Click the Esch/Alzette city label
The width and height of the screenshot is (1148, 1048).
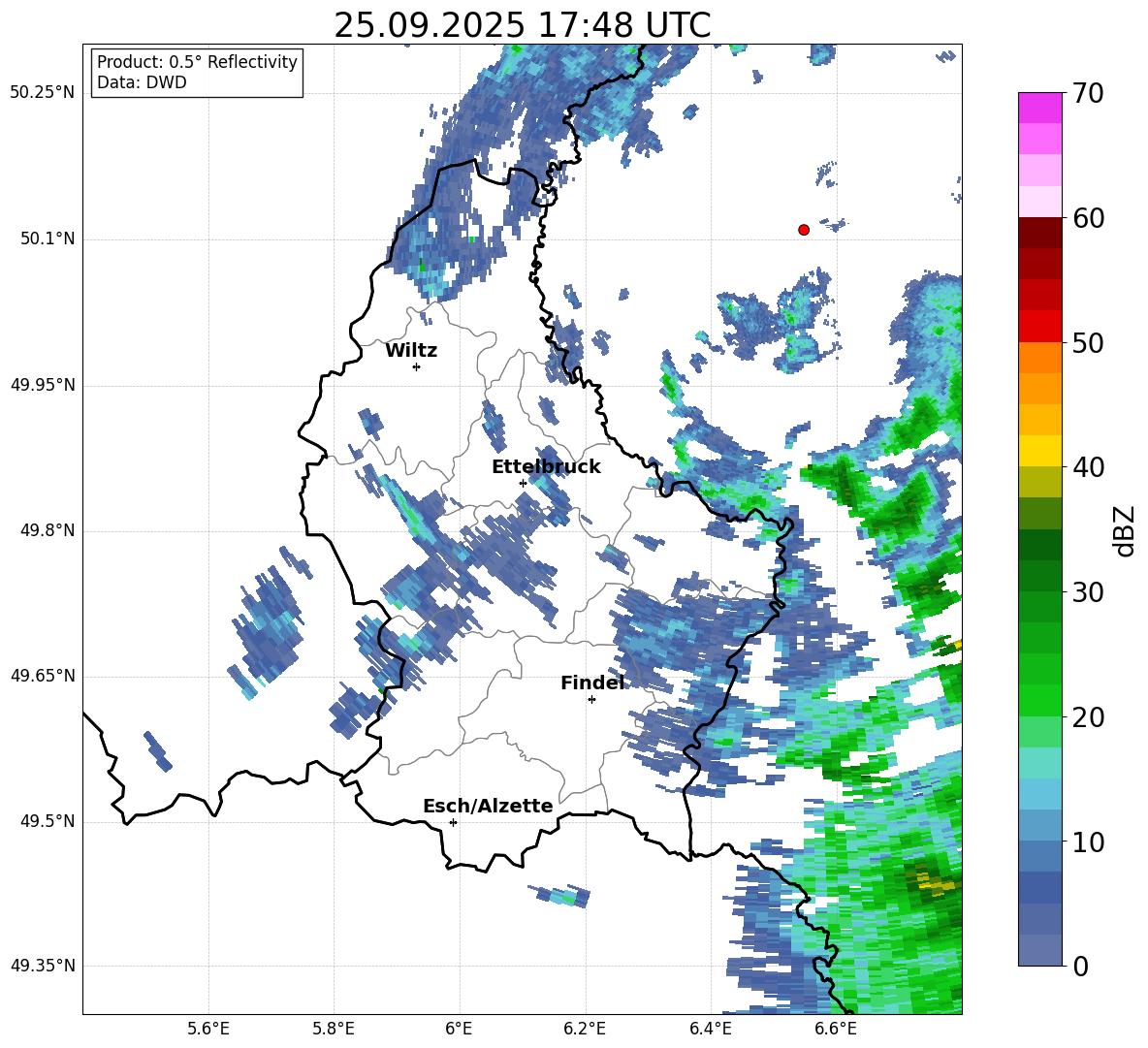tap(488, 807)
